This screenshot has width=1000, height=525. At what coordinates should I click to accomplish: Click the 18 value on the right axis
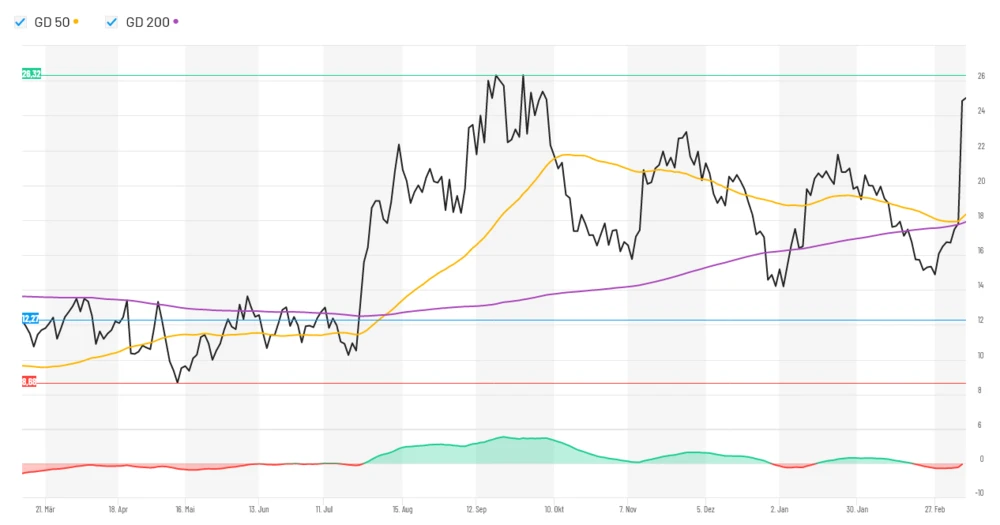click(x=981, y=216)
